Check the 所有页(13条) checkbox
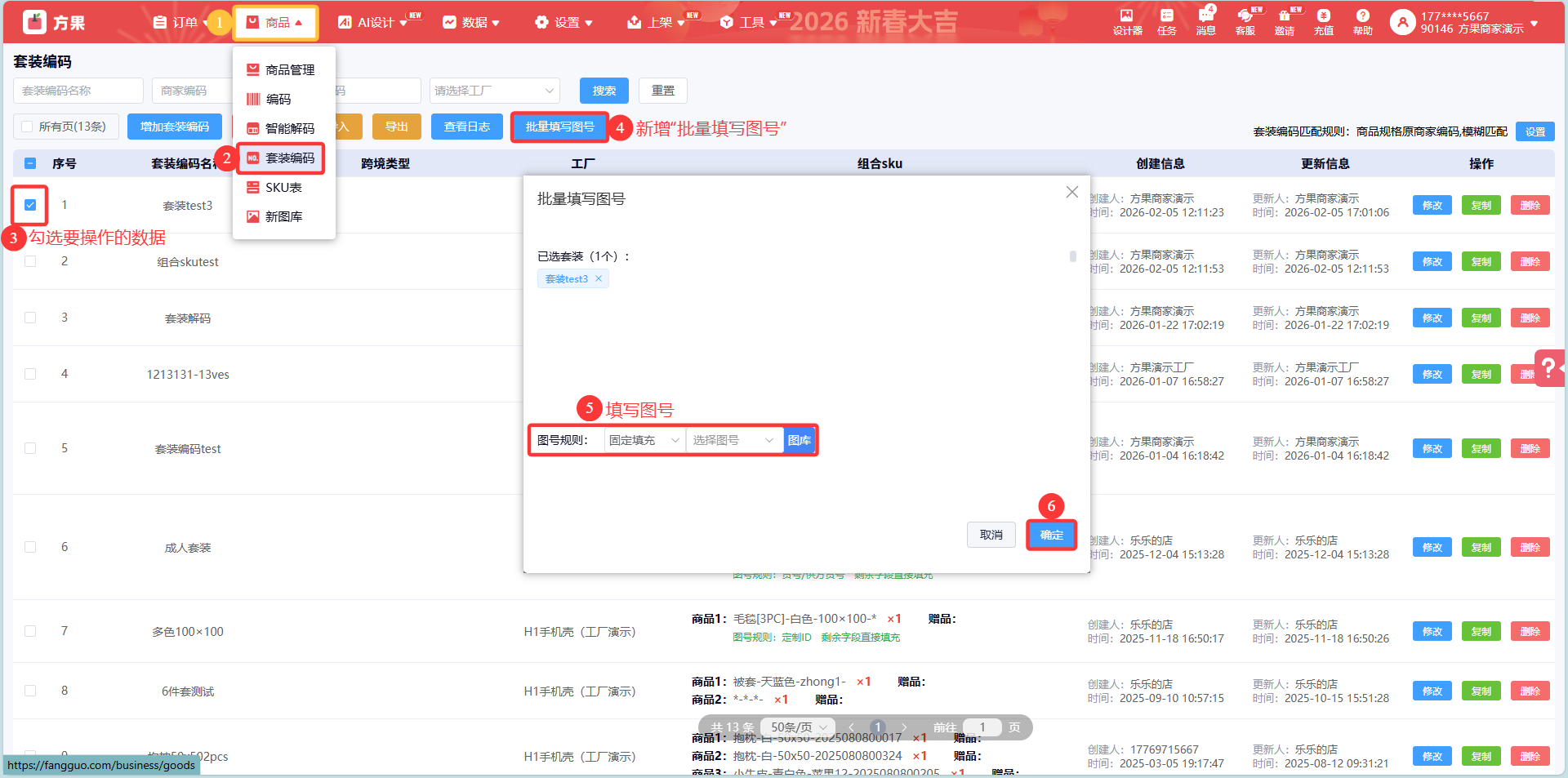 (x=28, y=127)
